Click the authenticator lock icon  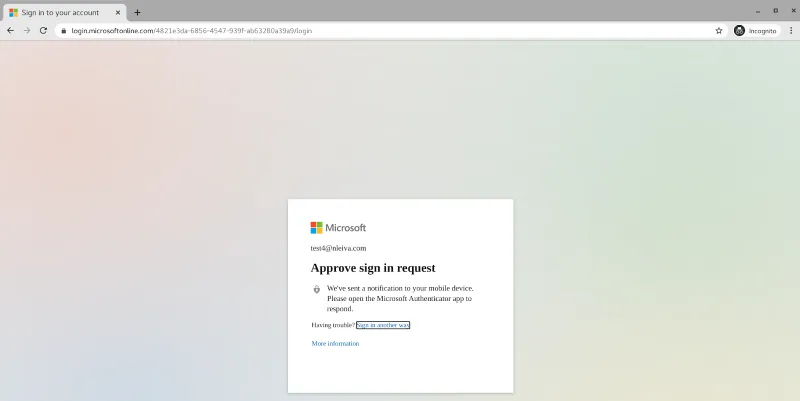pyautogui.click(x=316, y=289)
